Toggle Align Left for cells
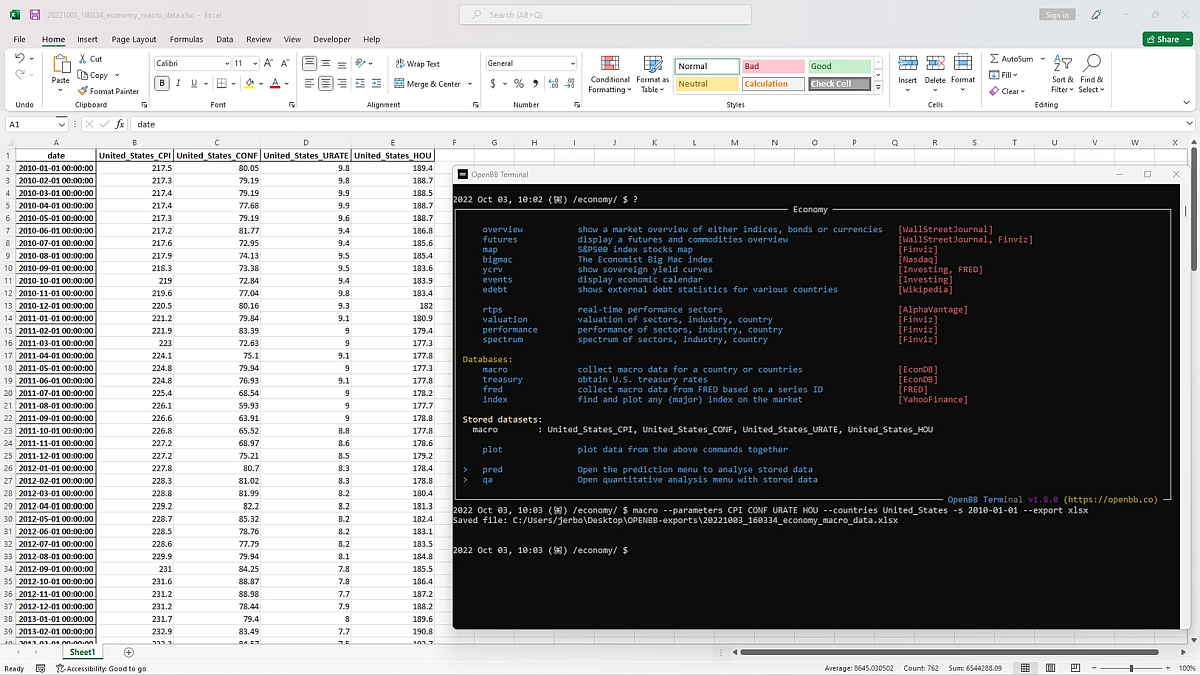Viewport: 1200px width, 675px height. tap(309, 84)
